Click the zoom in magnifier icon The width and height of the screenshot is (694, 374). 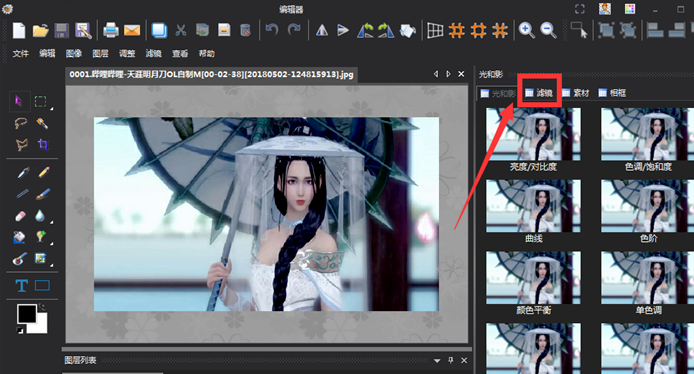tap(526, 30)
